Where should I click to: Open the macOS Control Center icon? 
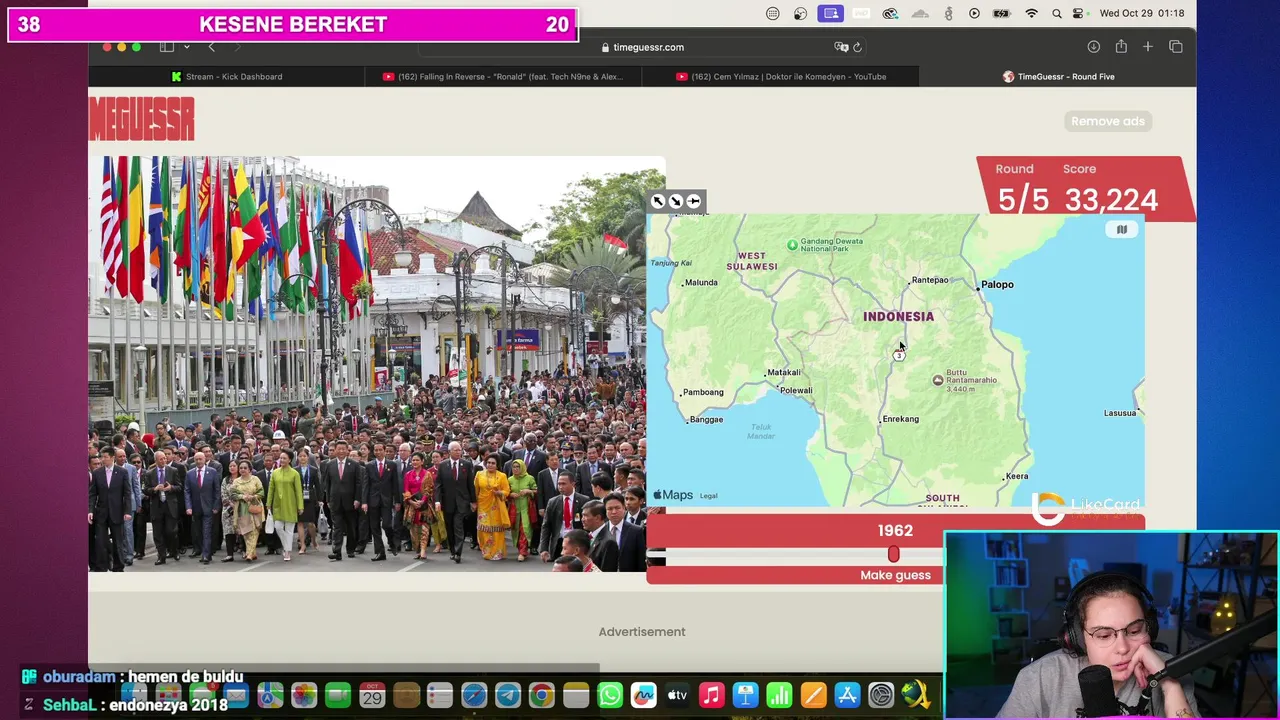tap(1079, 13)
